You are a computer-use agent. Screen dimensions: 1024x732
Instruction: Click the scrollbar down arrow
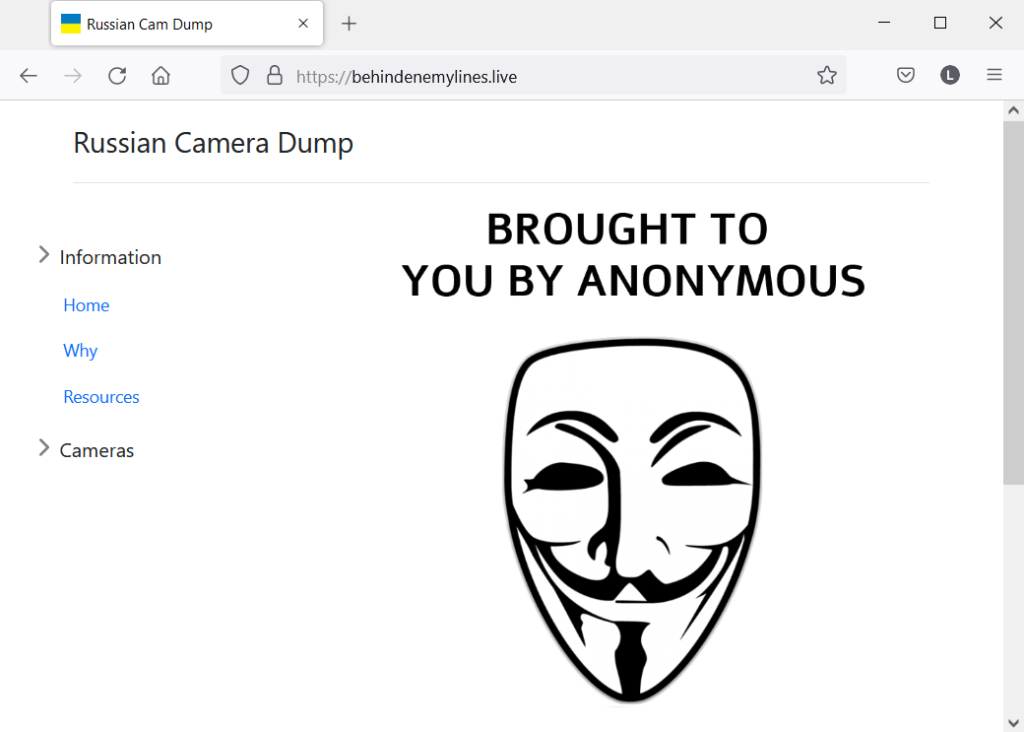1012,721
